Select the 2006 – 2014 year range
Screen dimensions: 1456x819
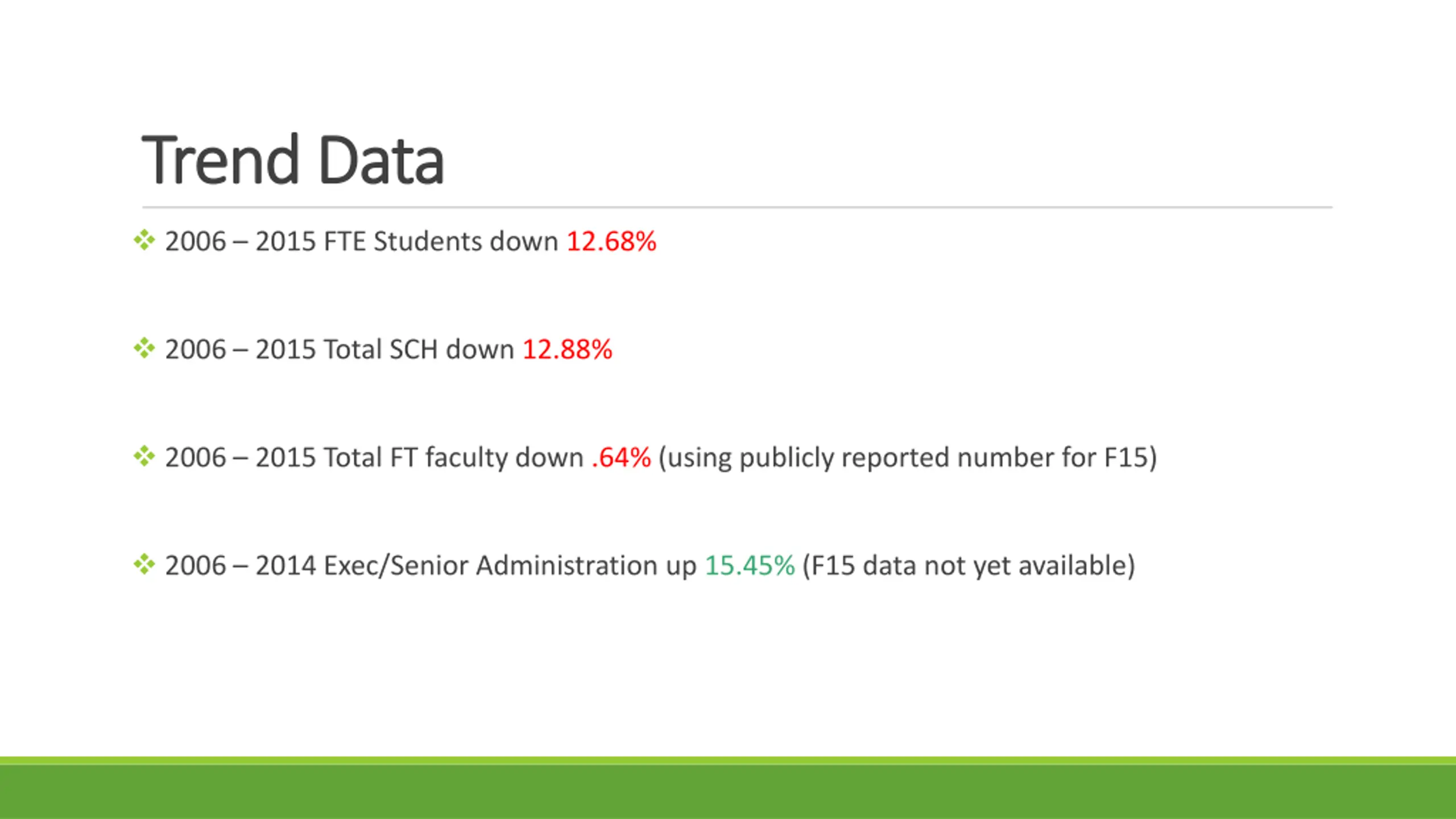241,565
